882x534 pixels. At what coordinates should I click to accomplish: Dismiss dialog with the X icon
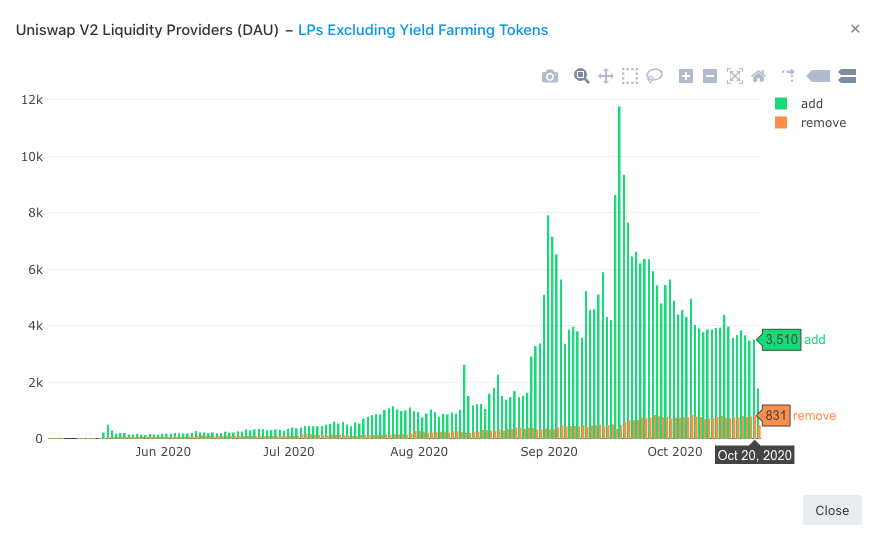coord(855,29)
